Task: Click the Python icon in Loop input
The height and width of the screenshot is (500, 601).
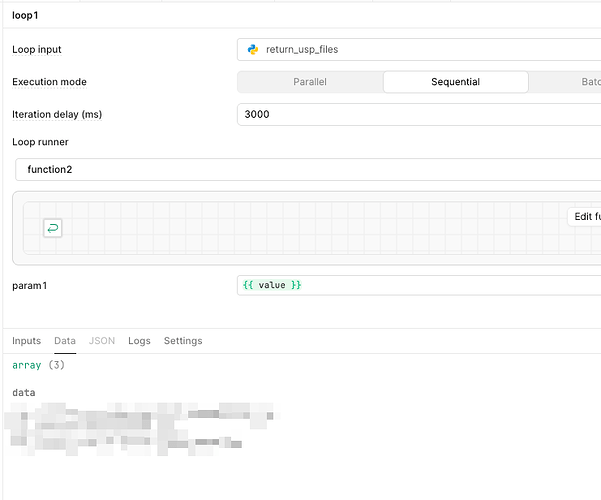Action: pos(253,49)
